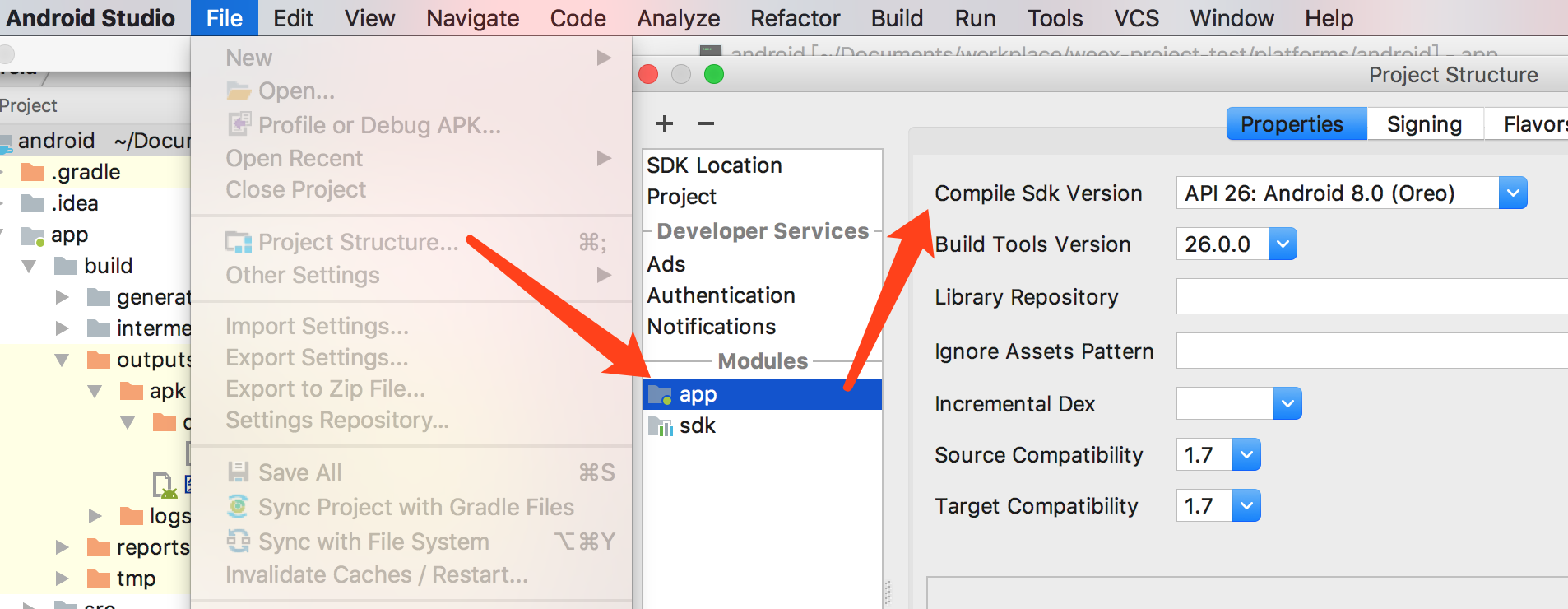Open the Build Tools Version dropdown

pyautogui.click(x=1283, y=244)
